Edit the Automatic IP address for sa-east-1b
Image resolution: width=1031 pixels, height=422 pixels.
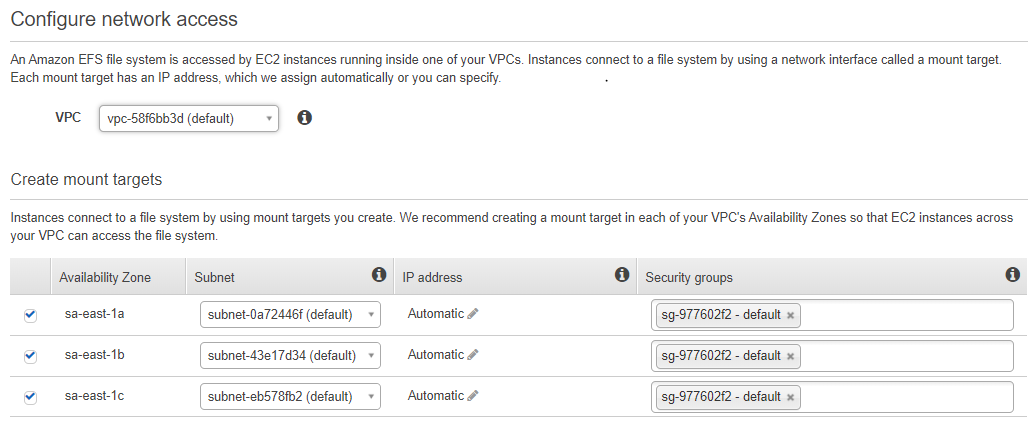pos(472,355)
